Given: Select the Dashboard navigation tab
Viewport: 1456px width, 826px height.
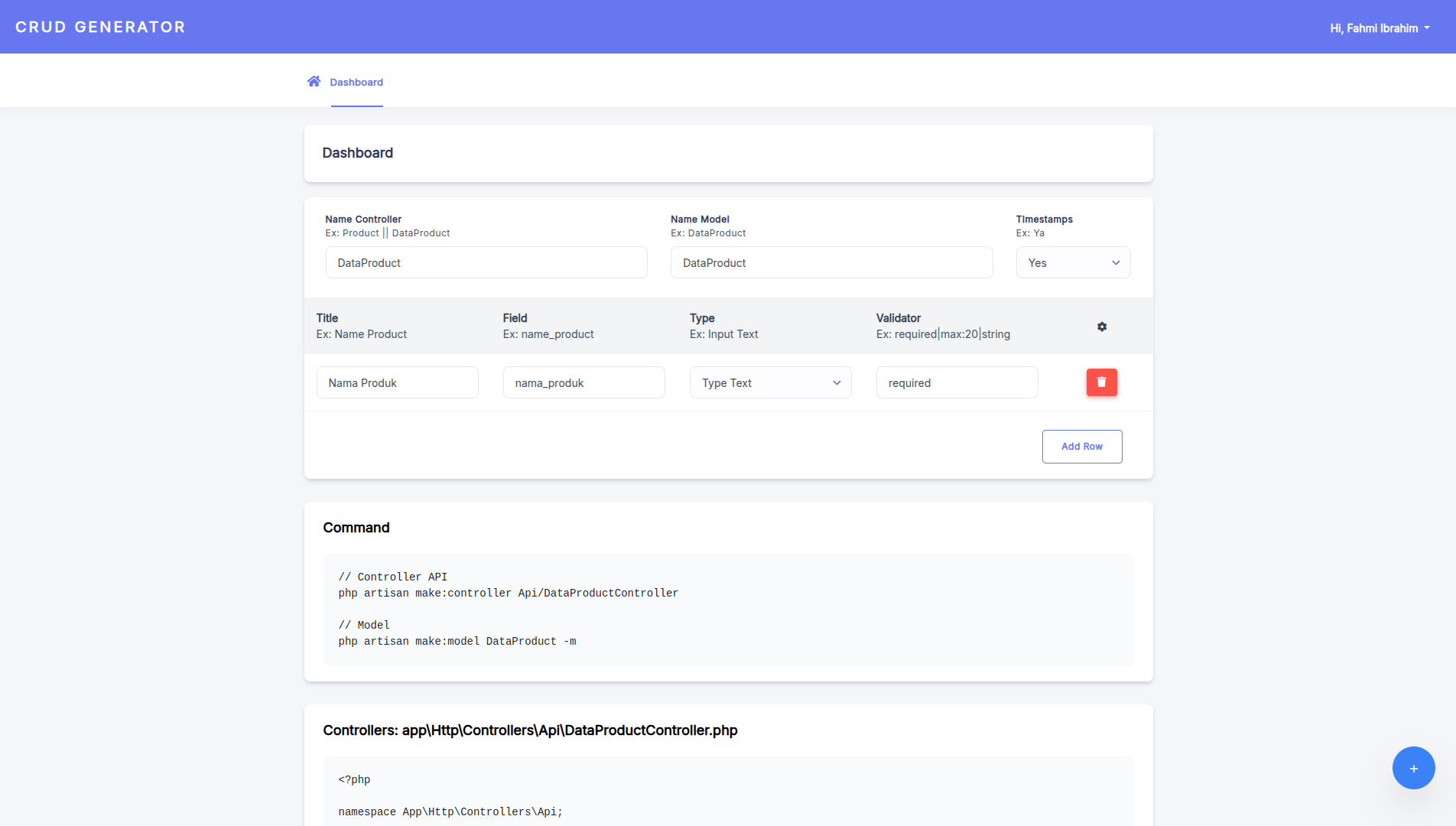Looking at the screenshot, I should [x=356, y=83].
